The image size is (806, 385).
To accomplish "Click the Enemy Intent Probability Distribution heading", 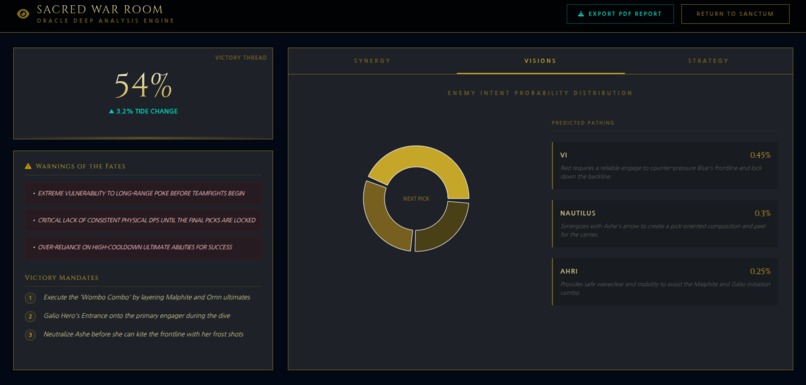I will coord(540,93).
